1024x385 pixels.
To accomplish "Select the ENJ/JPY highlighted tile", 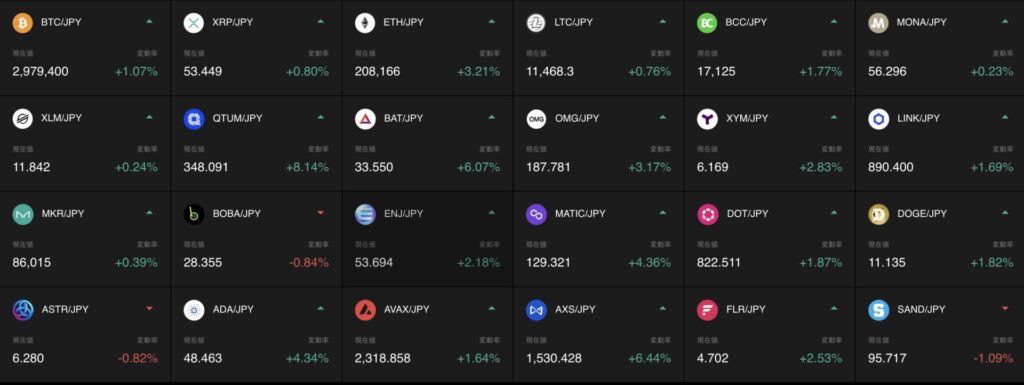I will pos(427,239).
